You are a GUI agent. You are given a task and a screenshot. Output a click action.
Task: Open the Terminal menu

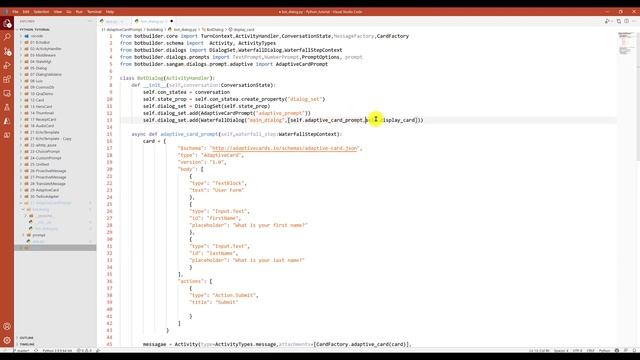pyautogui.click(x=94, y=12)
